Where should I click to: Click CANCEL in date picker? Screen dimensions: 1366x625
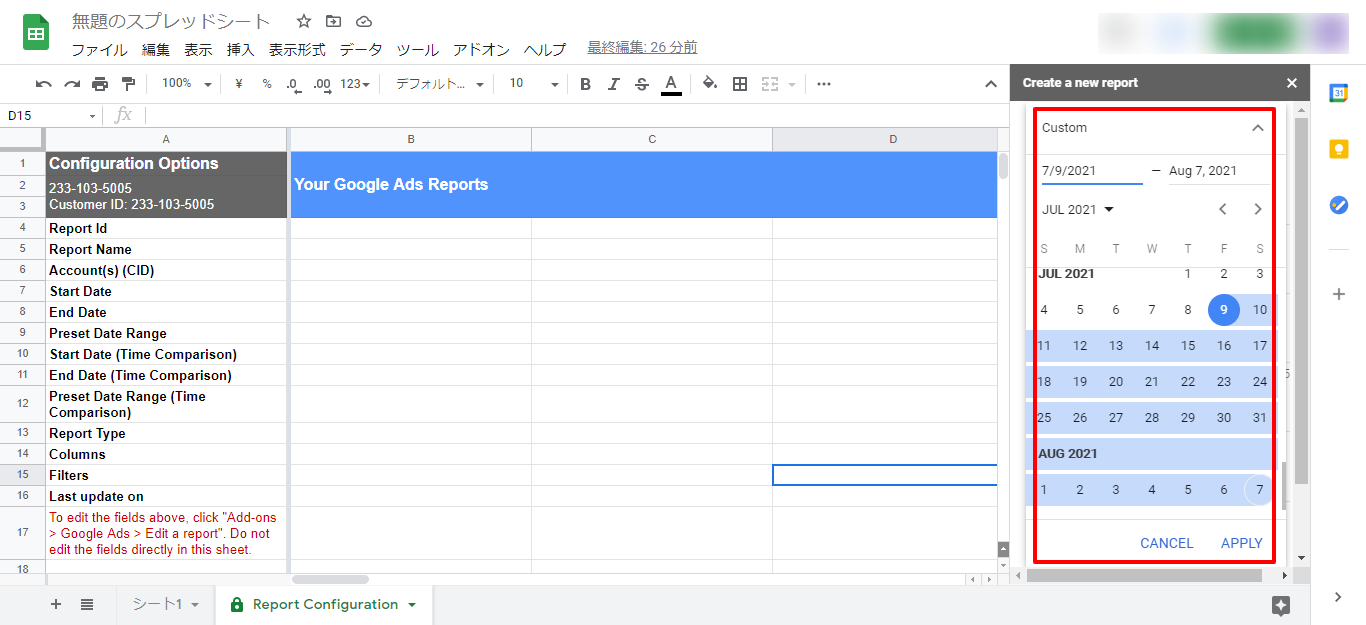(x=1166, y=543)
